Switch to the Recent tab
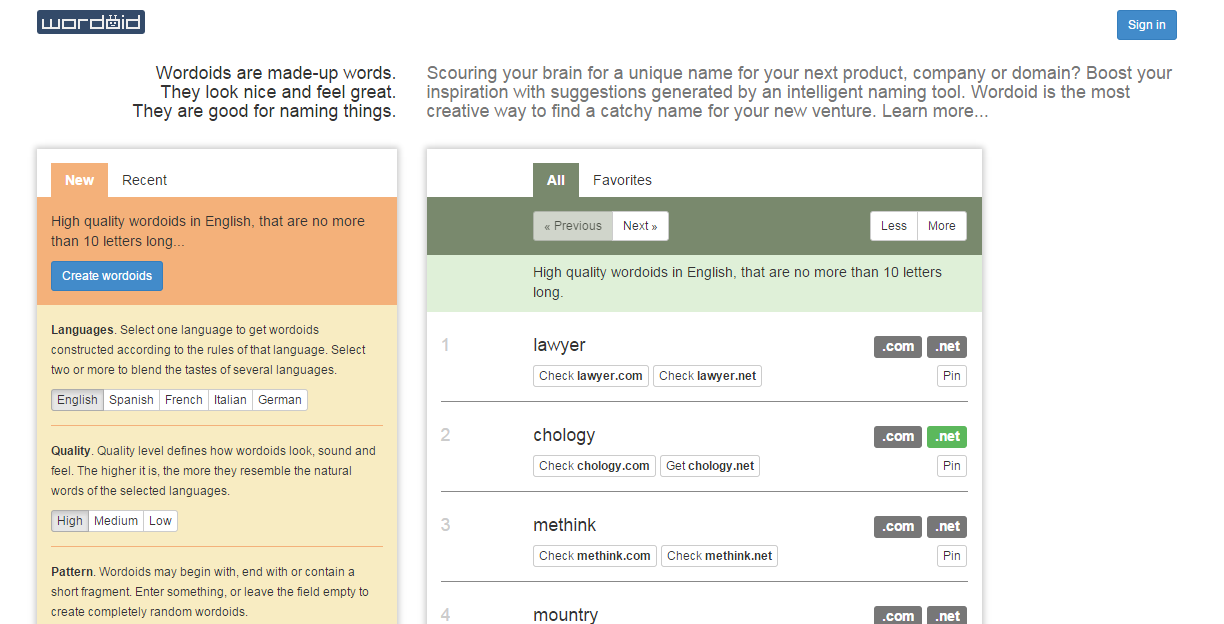This screenshot has height=624, width=1224. point(144,181)
